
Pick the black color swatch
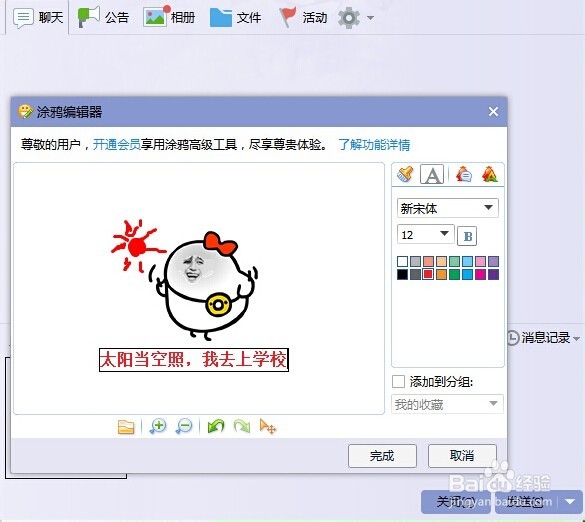click(402, 274)
